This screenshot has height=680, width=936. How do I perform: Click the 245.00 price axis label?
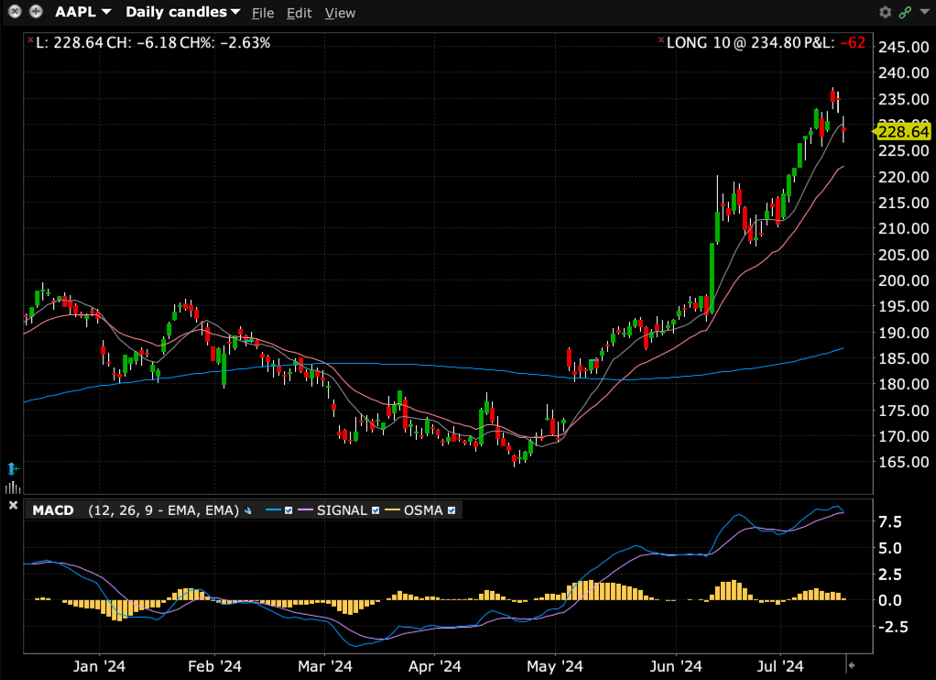[904, 47]
